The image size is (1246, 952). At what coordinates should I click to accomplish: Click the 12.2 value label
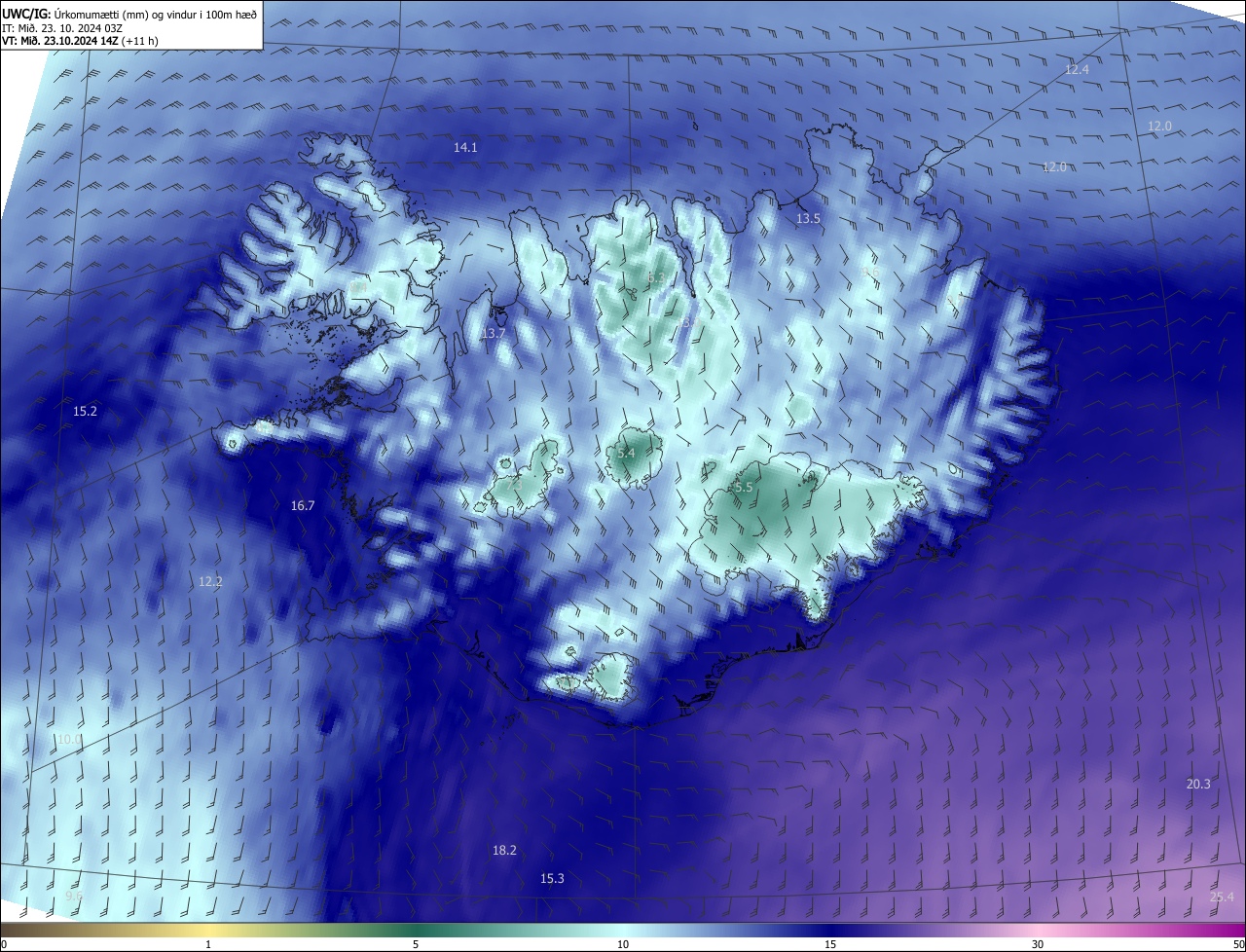[x=210, y=582]
